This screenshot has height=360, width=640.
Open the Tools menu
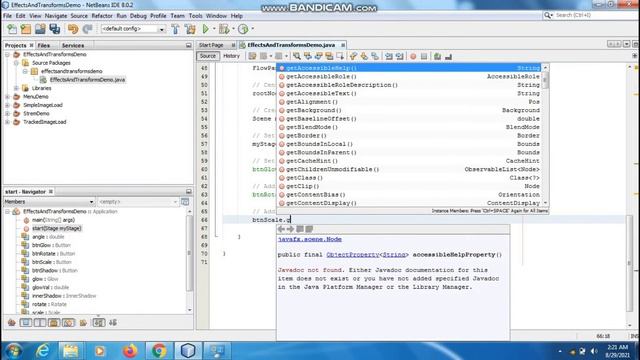point(196,16)
